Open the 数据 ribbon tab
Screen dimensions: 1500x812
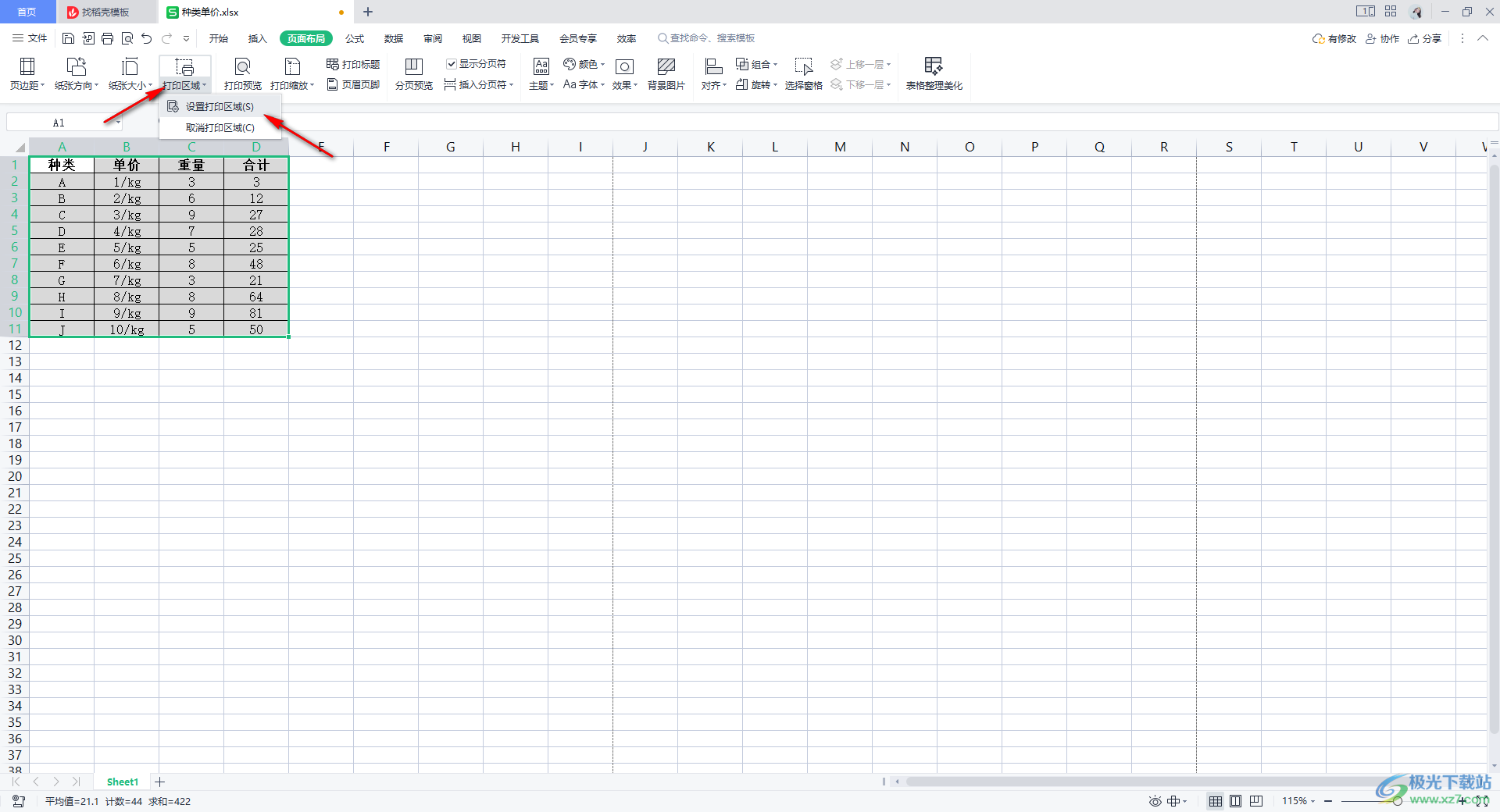coord(394,38)
